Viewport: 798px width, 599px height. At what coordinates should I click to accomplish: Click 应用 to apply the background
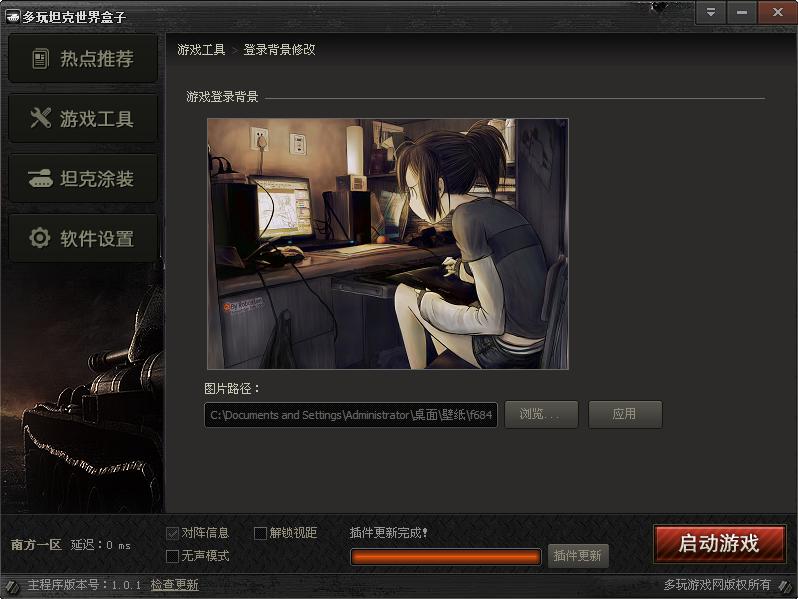(625, 414)
